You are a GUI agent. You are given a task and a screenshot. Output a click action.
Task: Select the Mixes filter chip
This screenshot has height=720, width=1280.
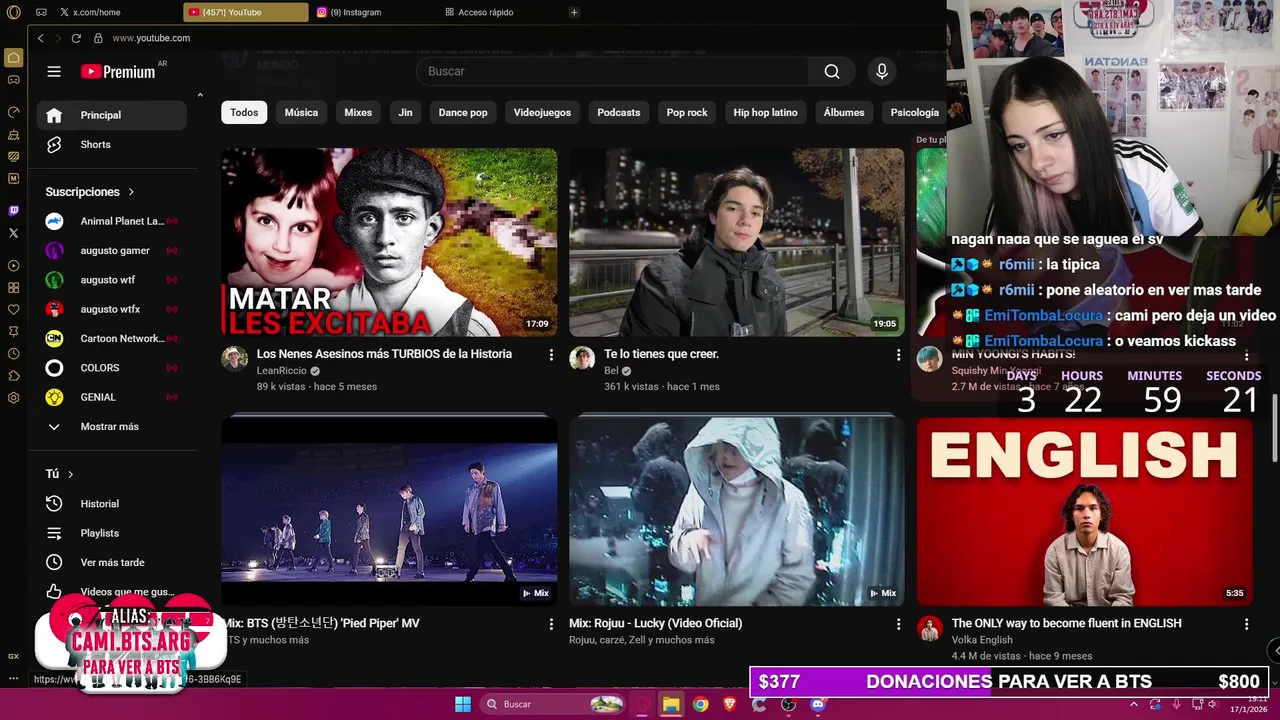(x=358, y=113)
